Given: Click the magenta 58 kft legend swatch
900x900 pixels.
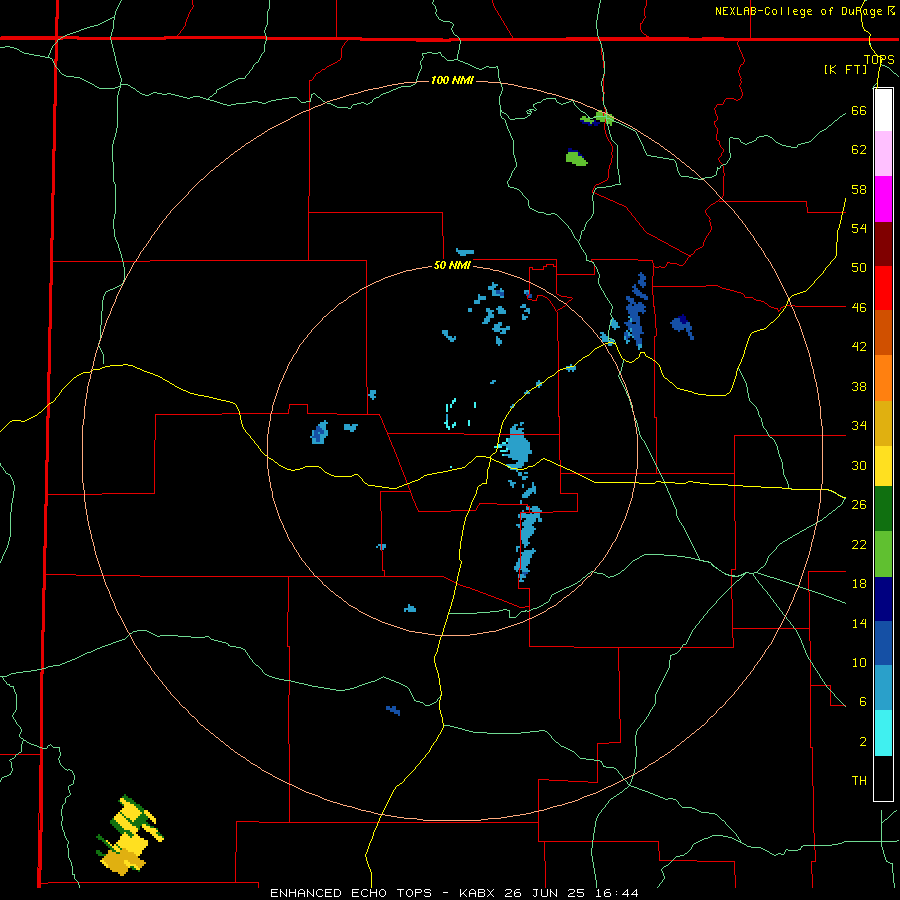Looking at the screenshot, I should tap(883, 199).
